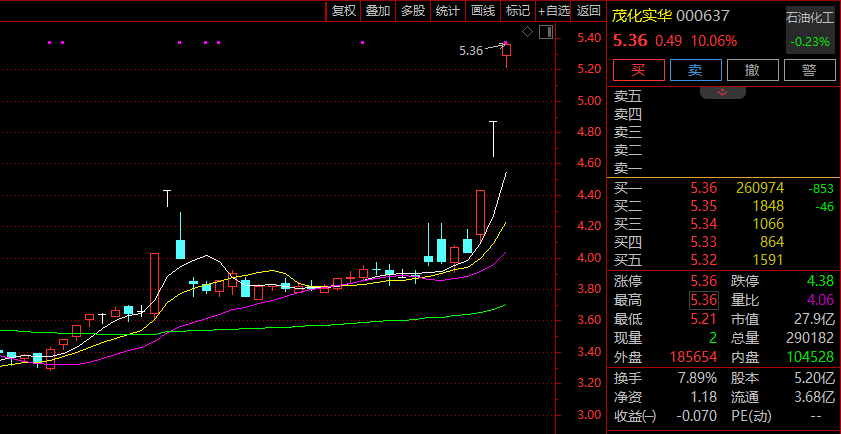Click the 买二 price 5.35
The width and height of the screenshot is (841, 434).
click(x=704, y=206)
